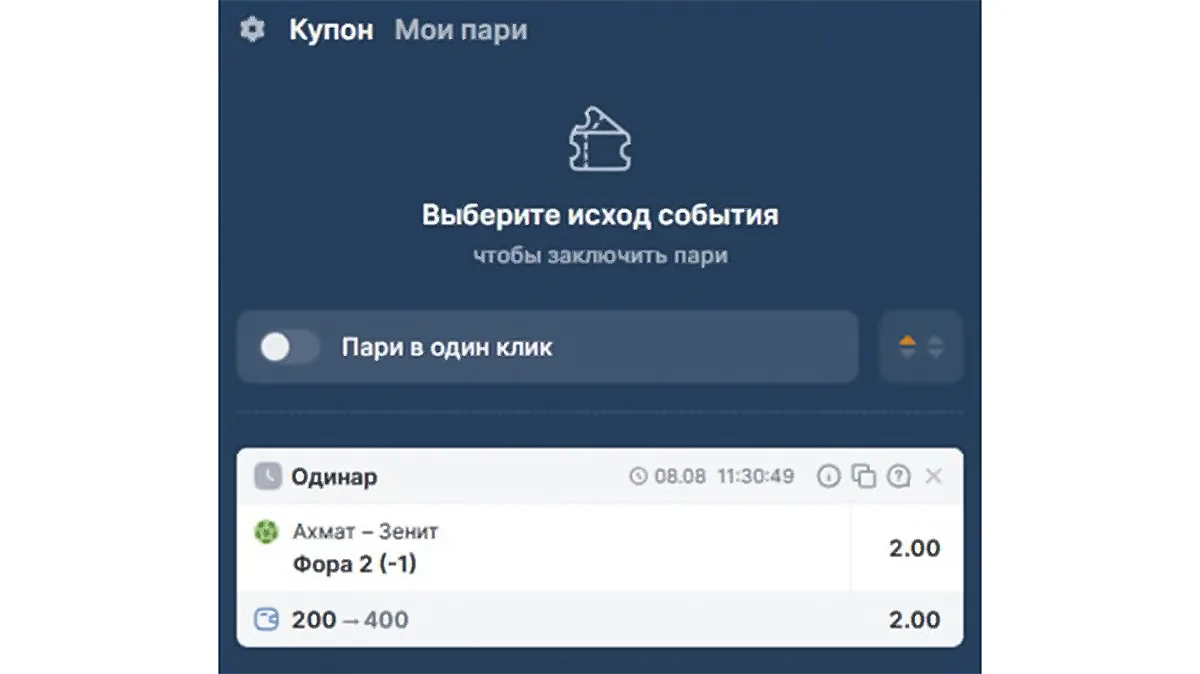This screenshot has width=1200, height=674.
Task: Click the bet timestamp 08.08 11:30:49
Action: pyautogui.click(x=712, y=476)
